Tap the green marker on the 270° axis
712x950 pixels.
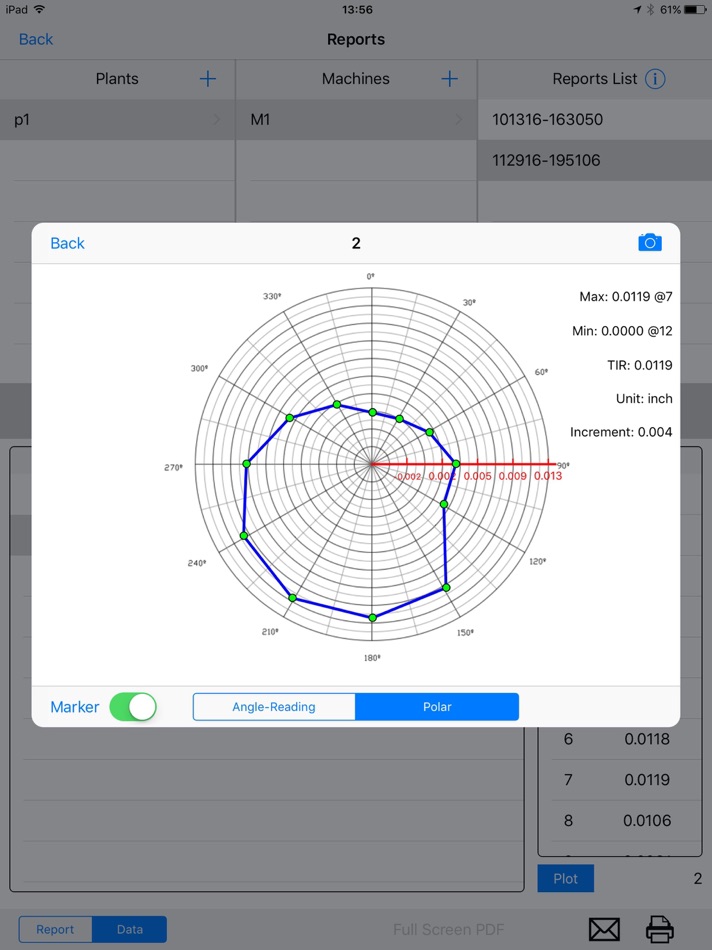[246, 464]
